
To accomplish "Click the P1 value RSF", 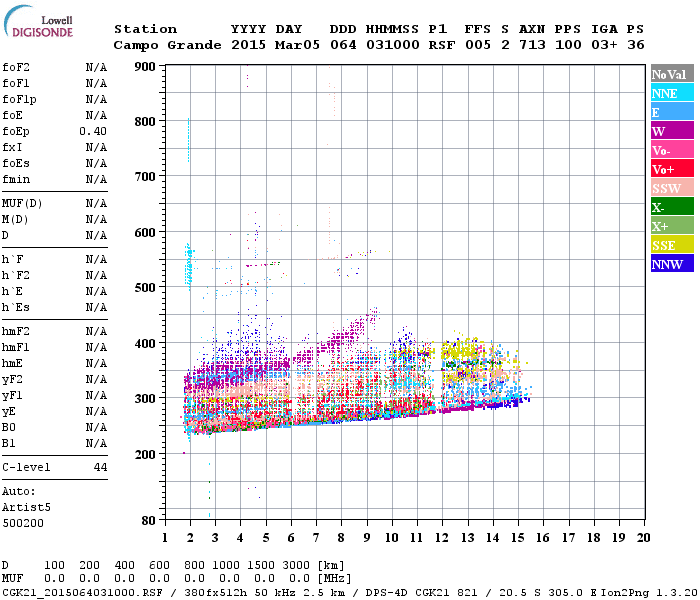I will [442, 45].
